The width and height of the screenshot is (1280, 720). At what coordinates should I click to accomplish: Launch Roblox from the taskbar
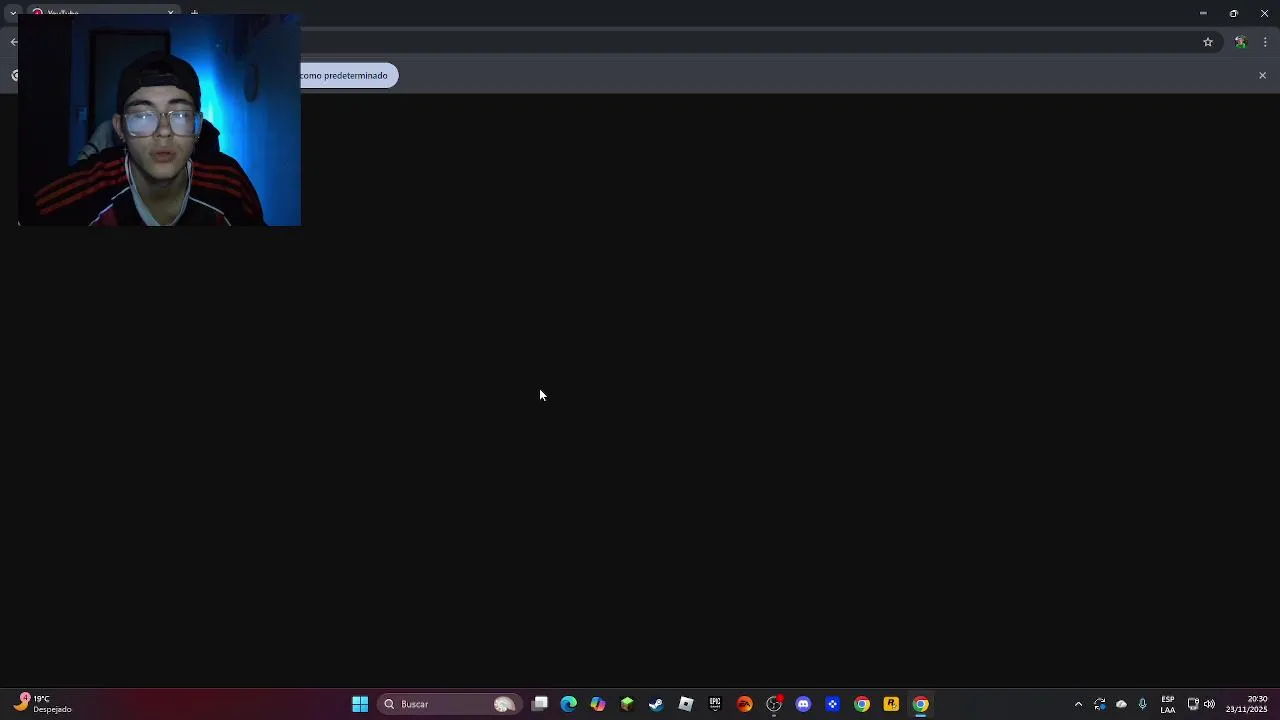pyautogui.click(x=686, y=704)
